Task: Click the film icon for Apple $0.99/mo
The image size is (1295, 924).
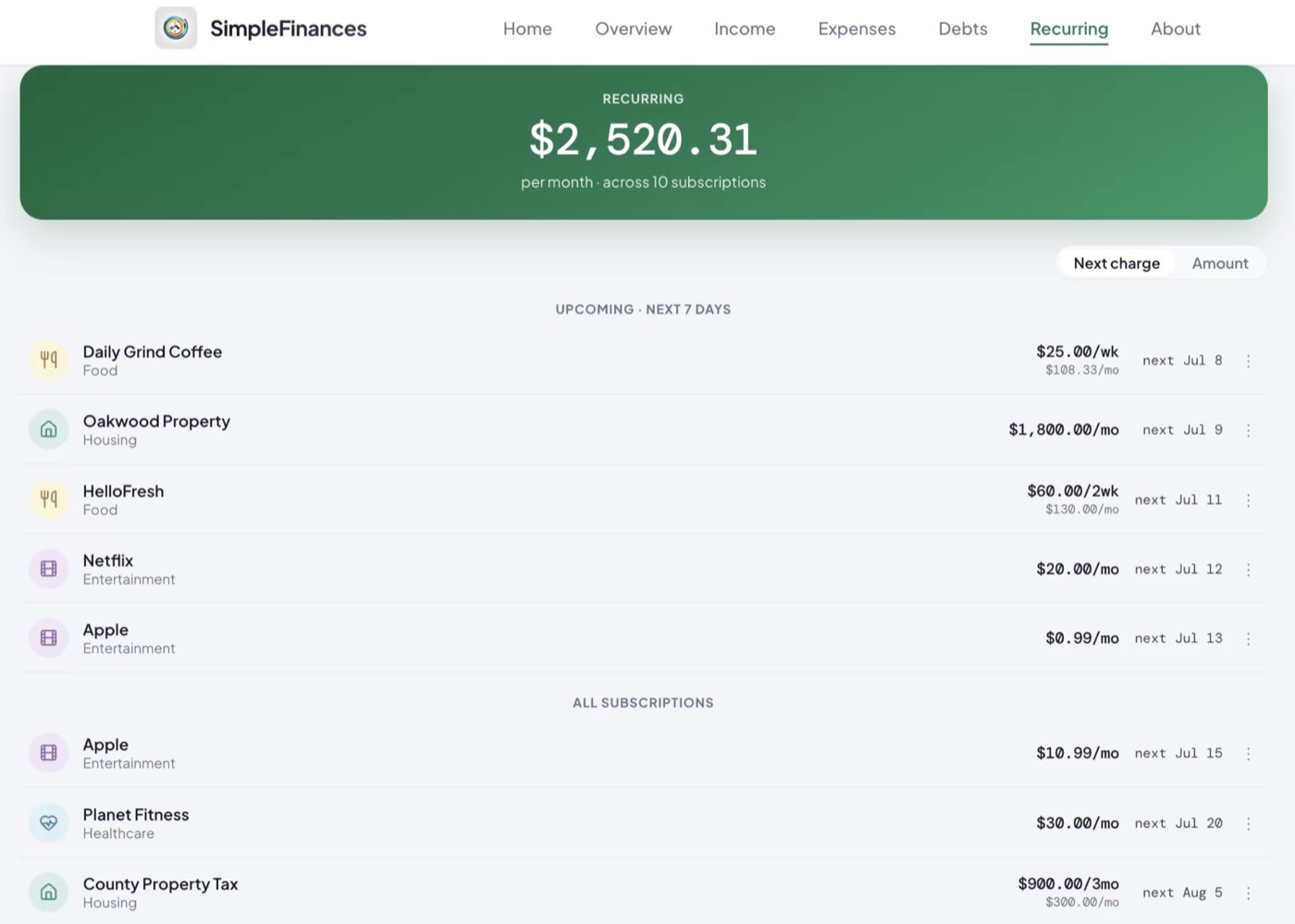Action: (49, 638)
